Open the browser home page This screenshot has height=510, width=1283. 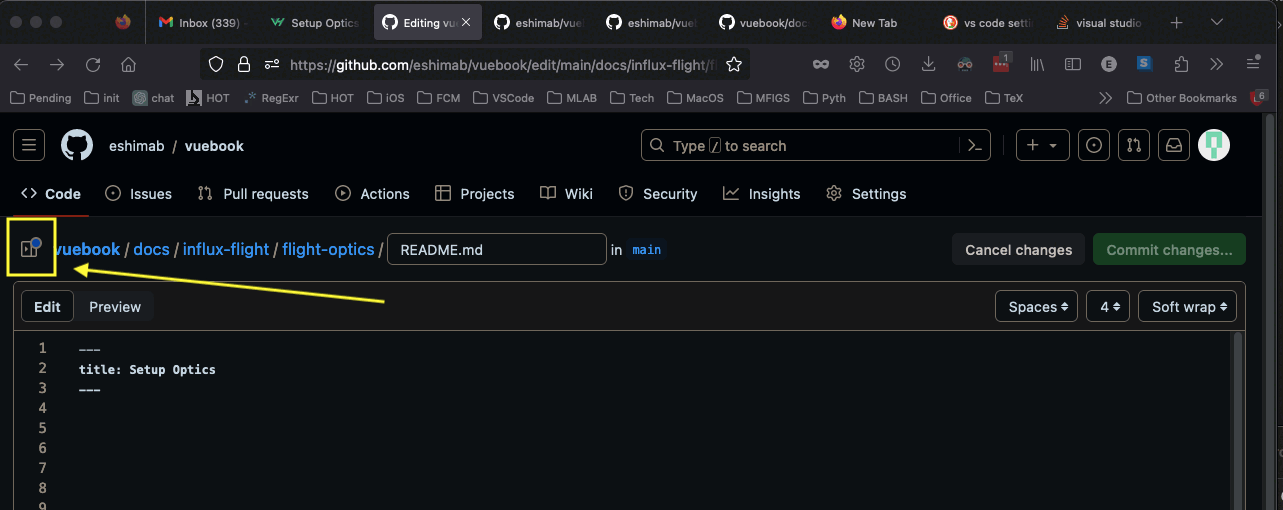[x=128, y=64]
